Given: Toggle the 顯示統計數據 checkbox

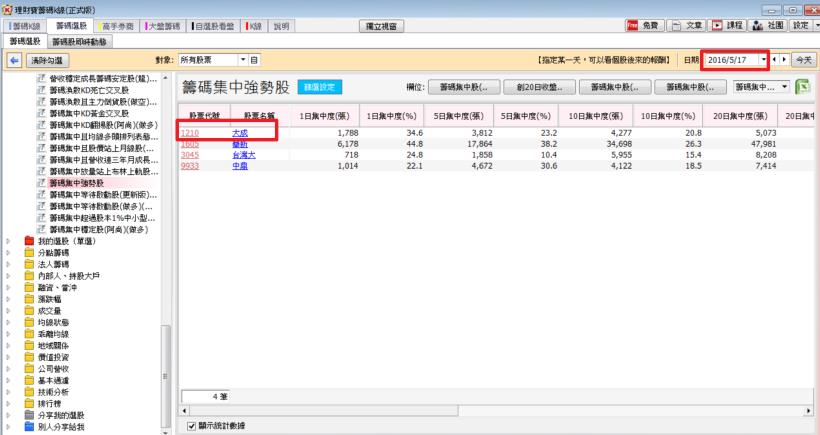Looking at the screenshot, I should pos(193,425).
